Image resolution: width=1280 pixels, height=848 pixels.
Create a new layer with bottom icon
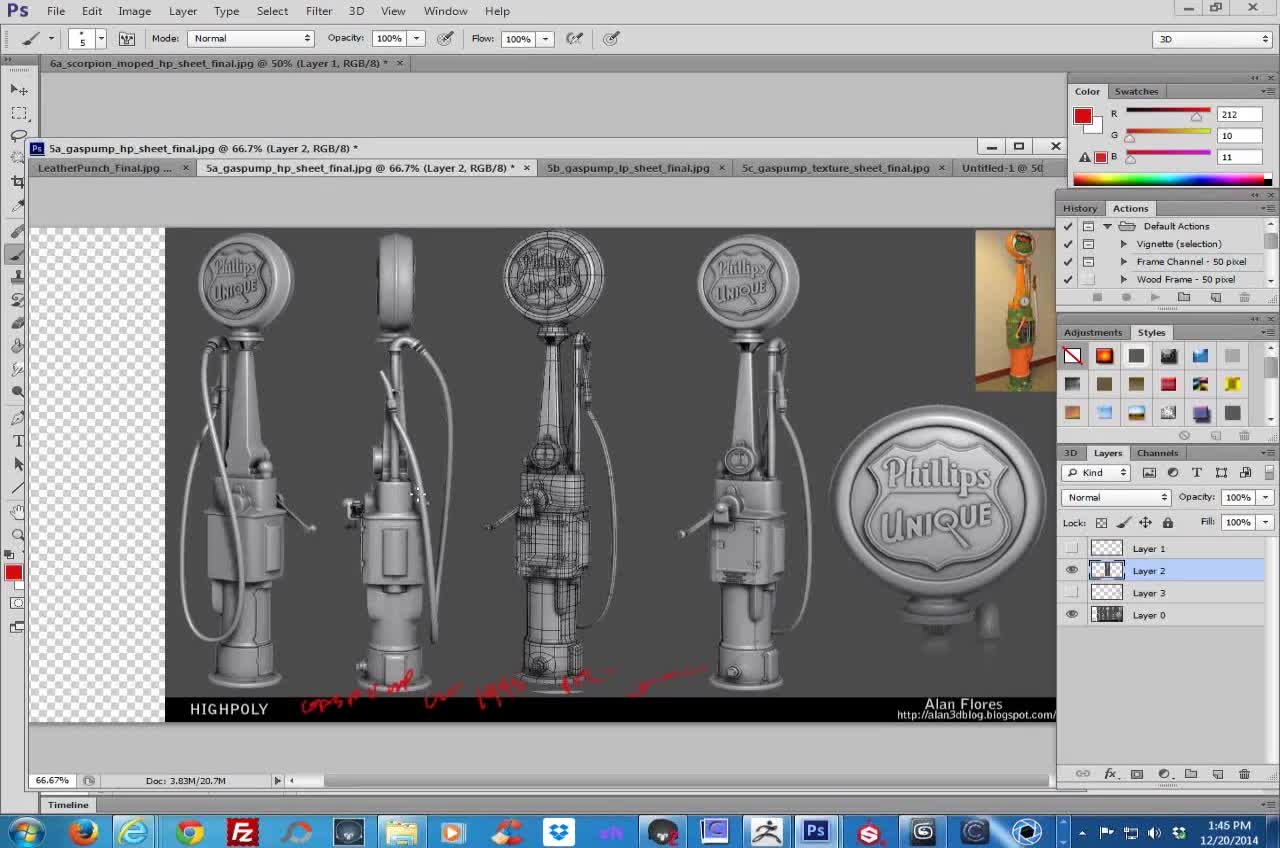click(1218, 774)
